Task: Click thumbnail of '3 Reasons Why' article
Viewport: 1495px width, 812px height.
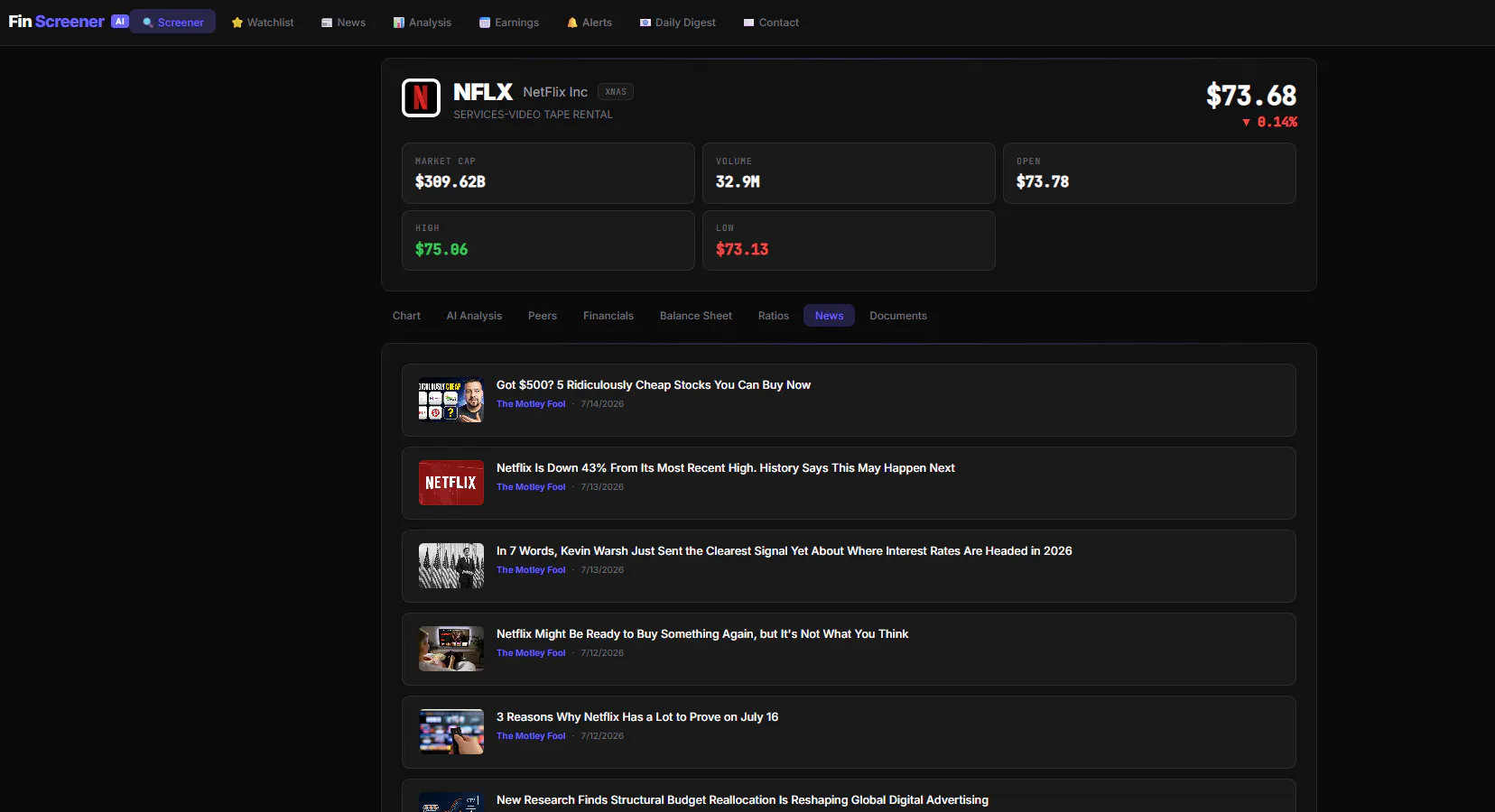Action: 451,732
